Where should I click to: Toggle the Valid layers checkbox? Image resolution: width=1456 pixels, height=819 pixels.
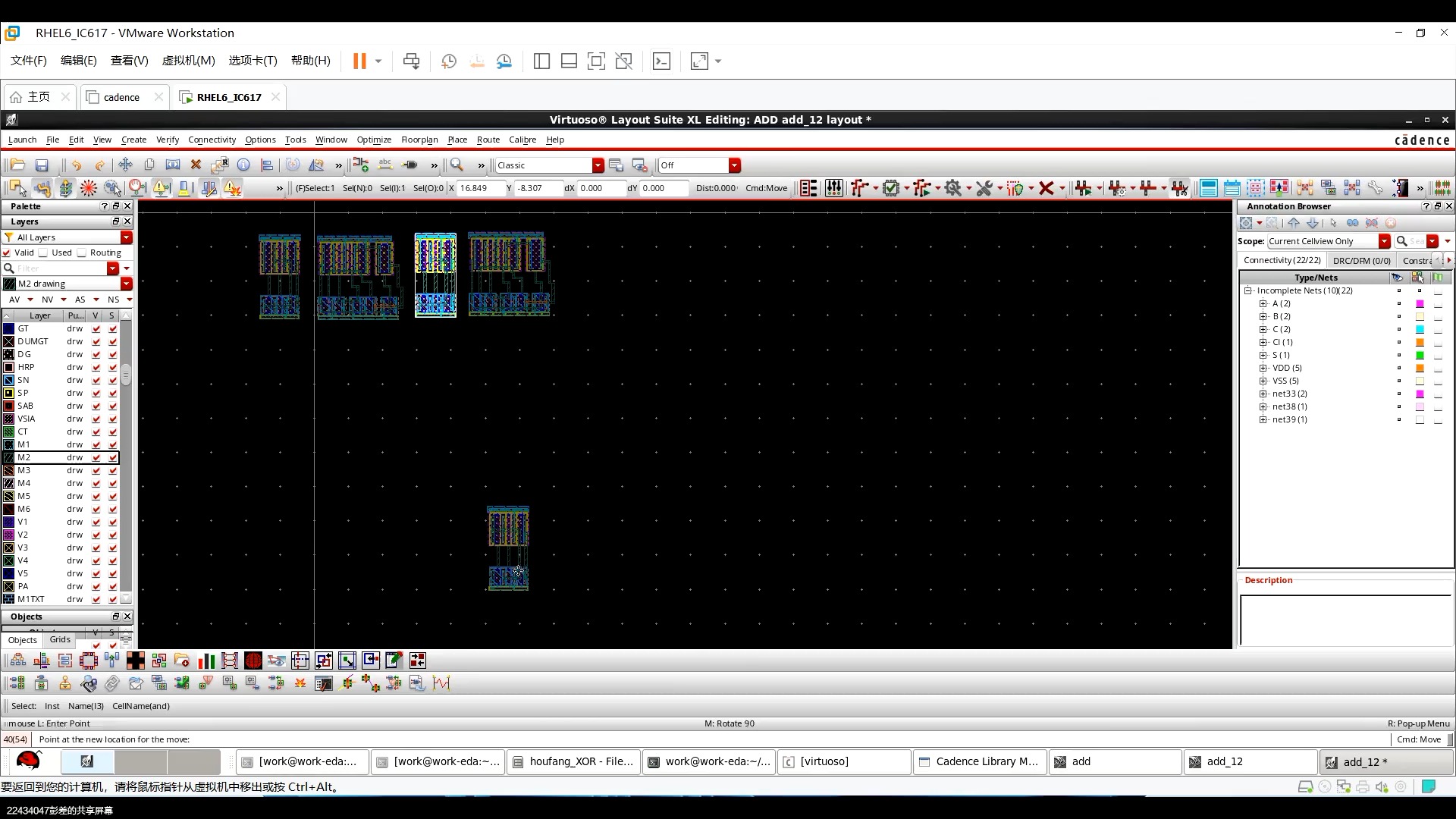click(7, 253)
